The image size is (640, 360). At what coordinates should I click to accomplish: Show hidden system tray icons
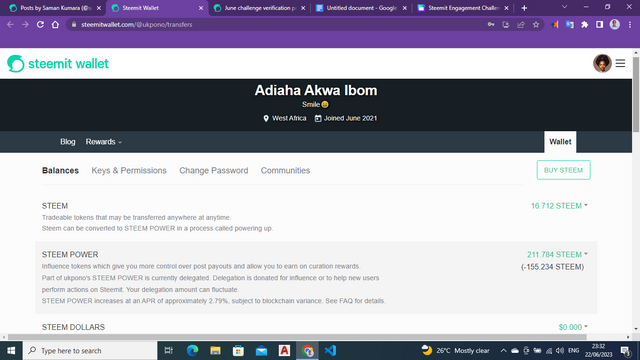coord(503,351)
